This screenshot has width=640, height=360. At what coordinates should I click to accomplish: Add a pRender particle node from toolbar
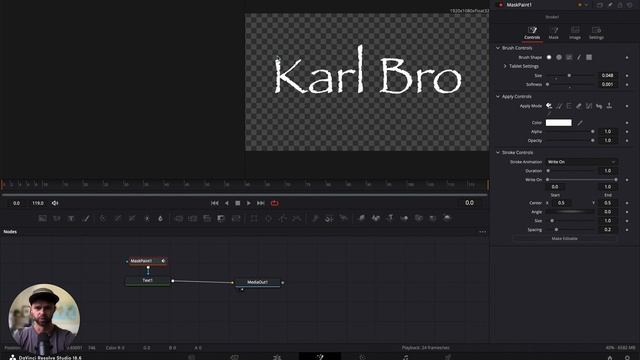pos(344,218)
